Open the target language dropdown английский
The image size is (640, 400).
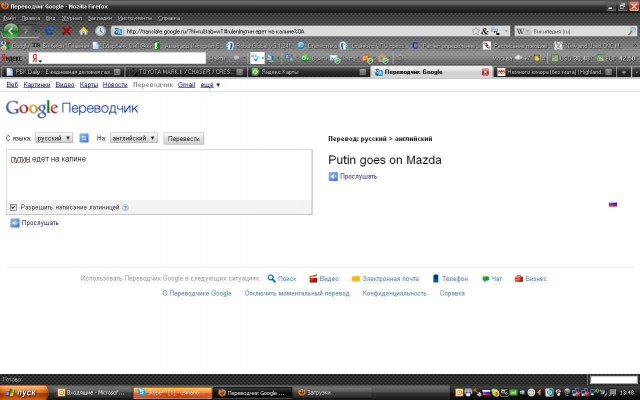point(134,138)
